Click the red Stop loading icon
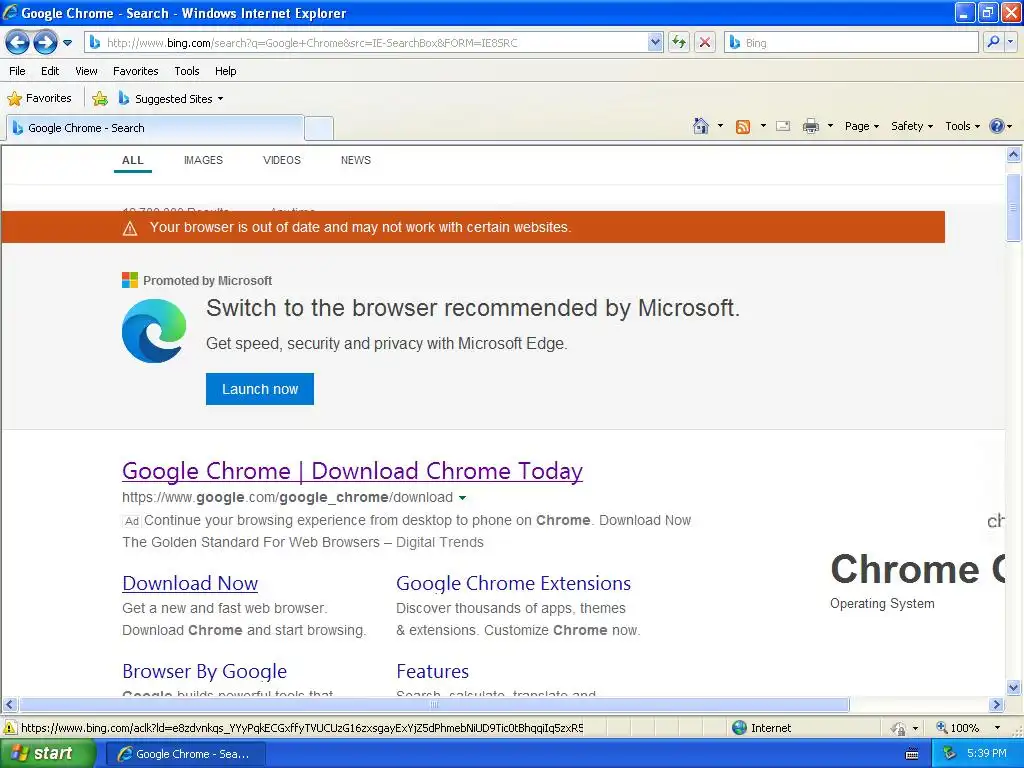The width and height of the screenshot is (1024, 768). click(705, 43)
